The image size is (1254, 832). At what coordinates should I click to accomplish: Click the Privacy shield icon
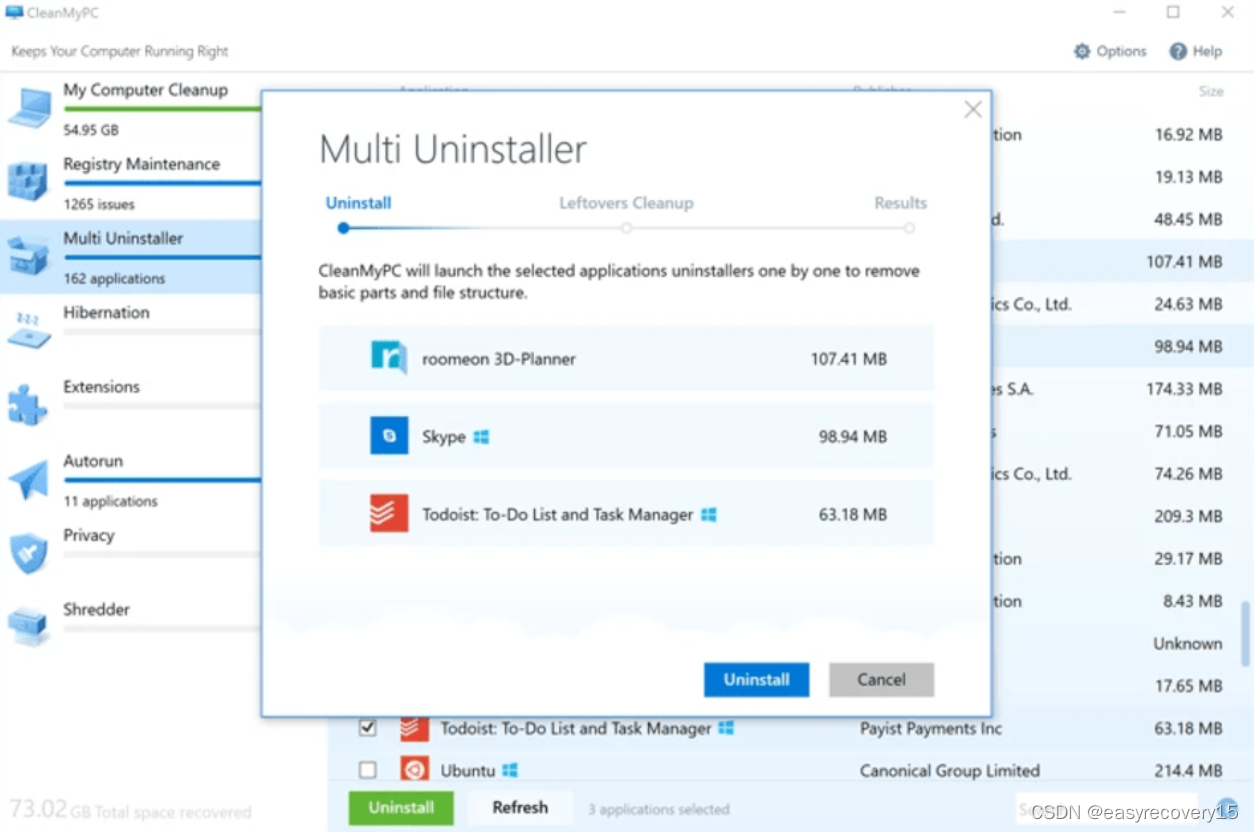click(28, 553)
